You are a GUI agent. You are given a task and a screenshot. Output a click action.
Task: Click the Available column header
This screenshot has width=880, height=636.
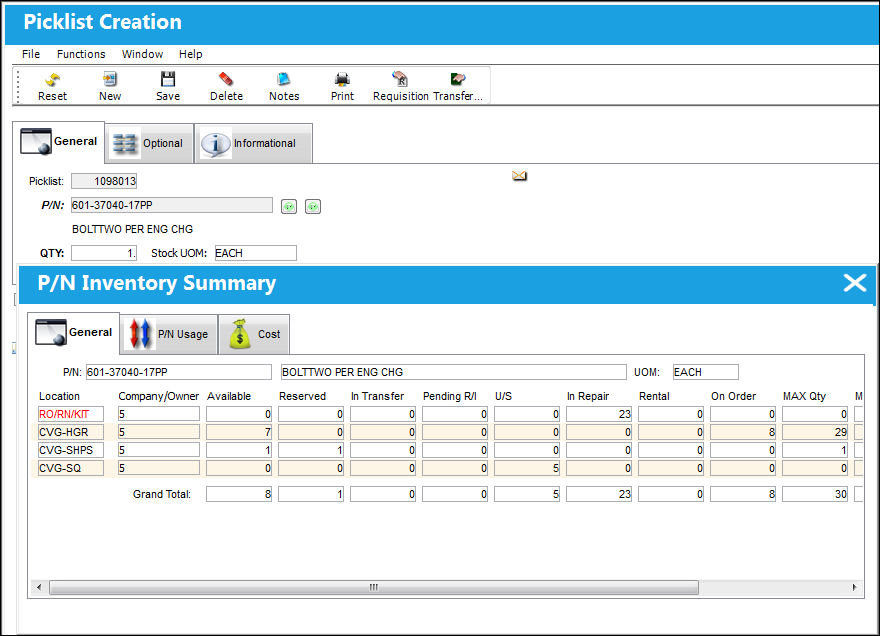(229, 396)
